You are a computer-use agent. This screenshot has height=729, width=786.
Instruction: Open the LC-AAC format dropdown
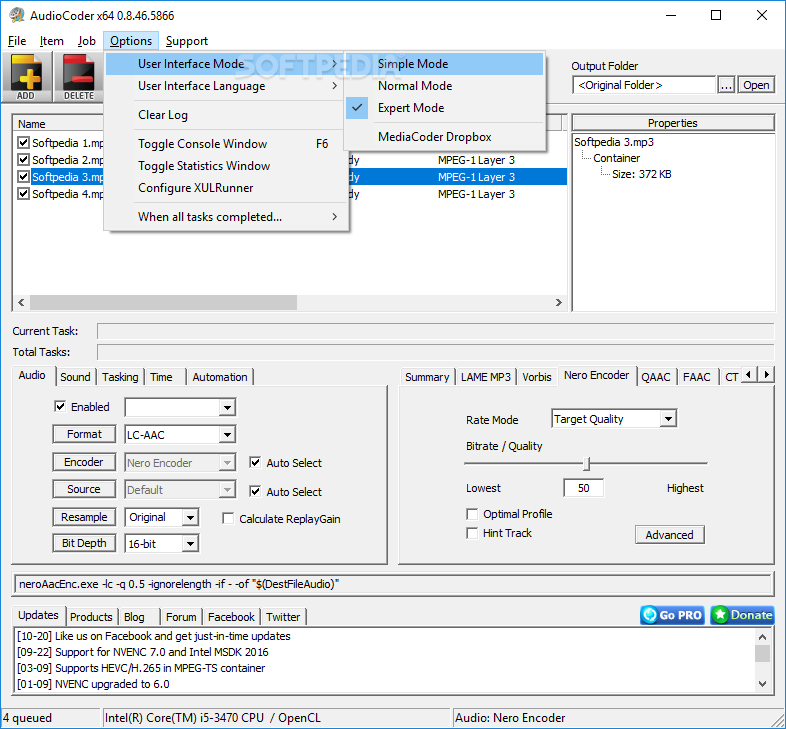[227, 435]
